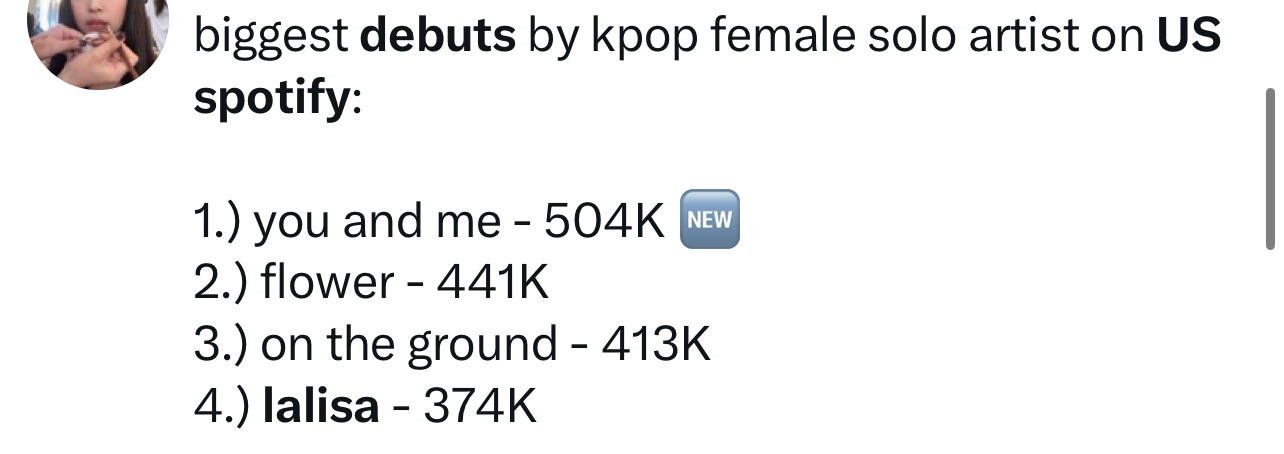Click the 374K stream count

click(x=480, y=407)
